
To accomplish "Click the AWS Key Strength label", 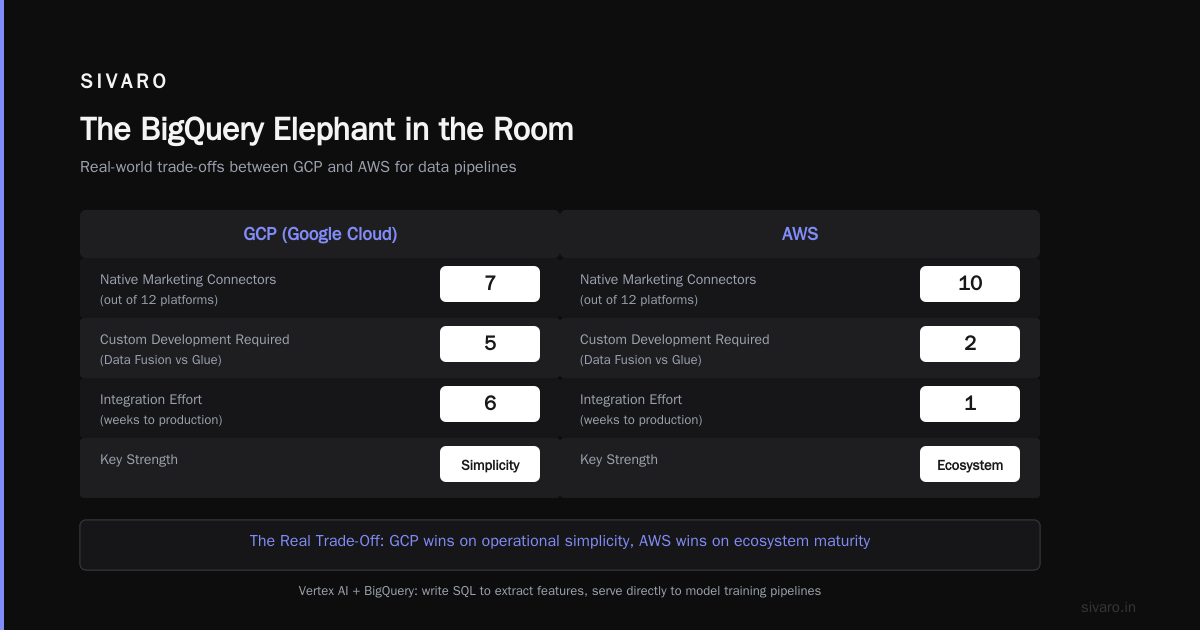I will coord(619,459).
